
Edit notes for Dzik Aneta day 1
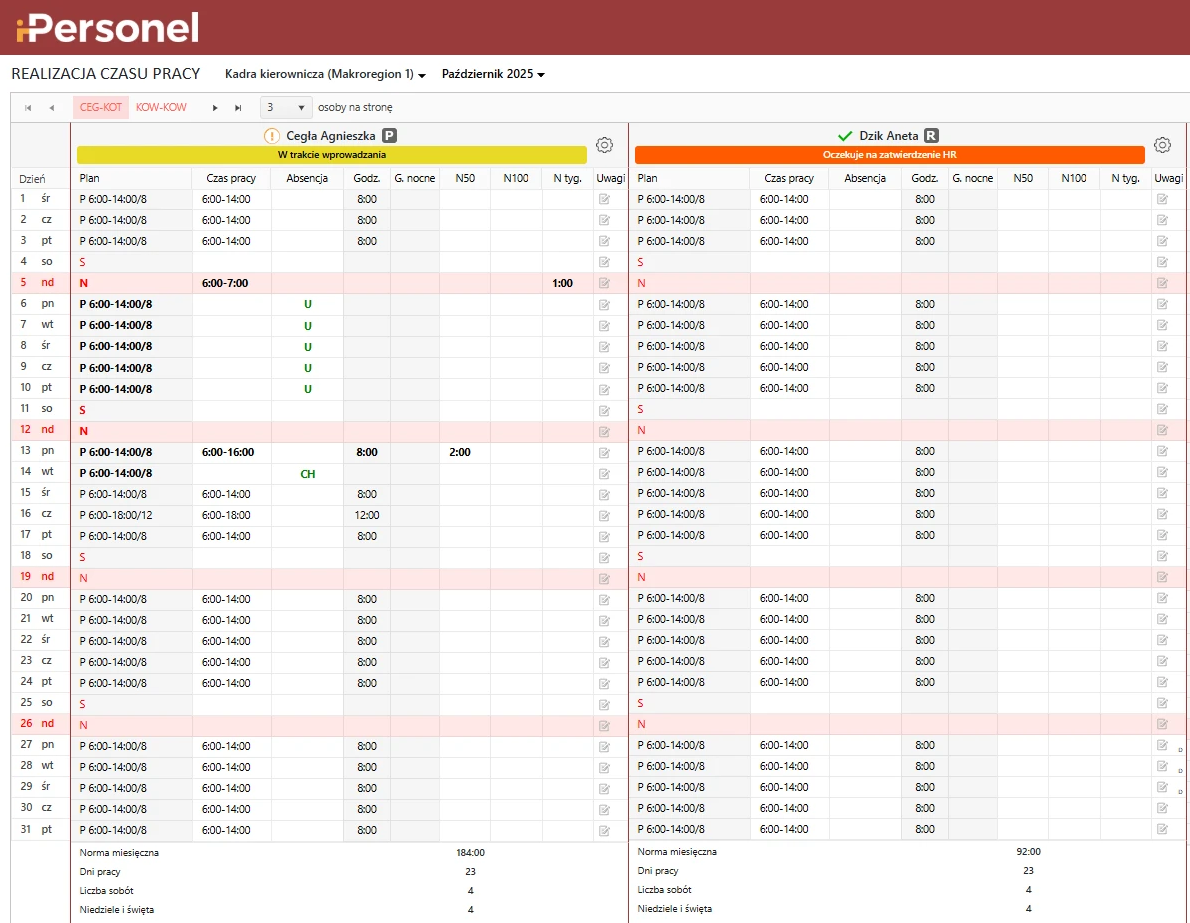(1162, 199)
